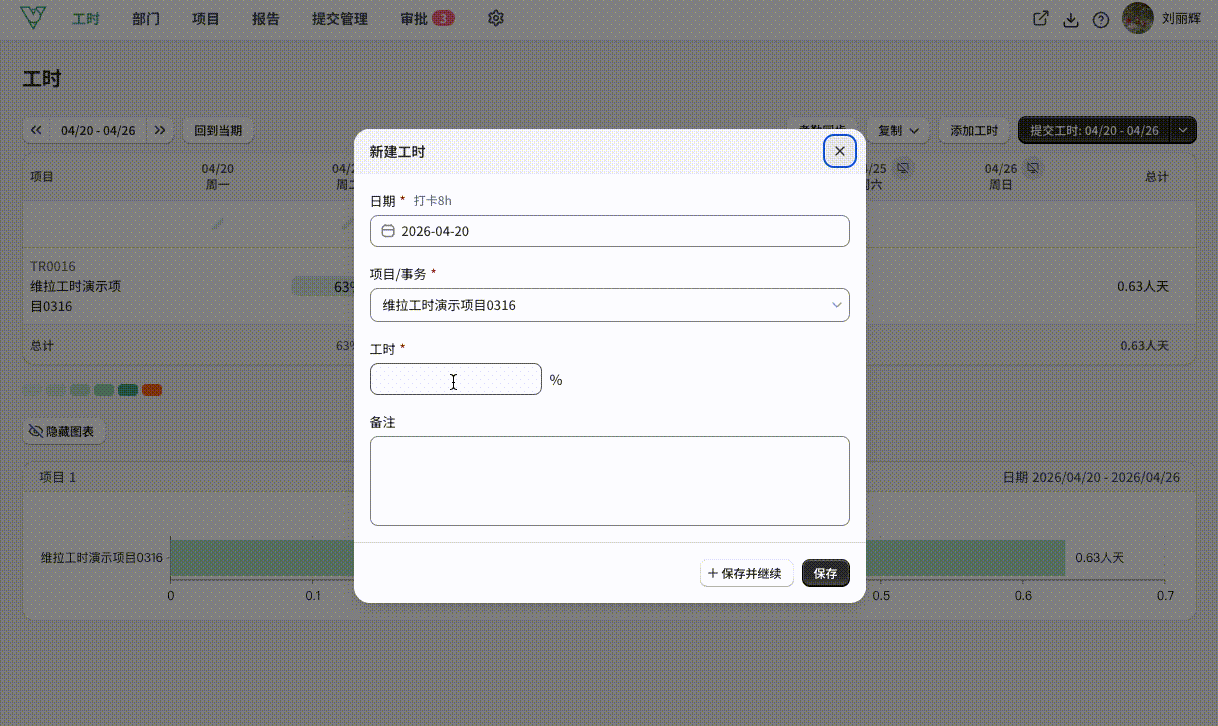
Task: Go to previous week with double-left arrows
Action: click(36, 130)
